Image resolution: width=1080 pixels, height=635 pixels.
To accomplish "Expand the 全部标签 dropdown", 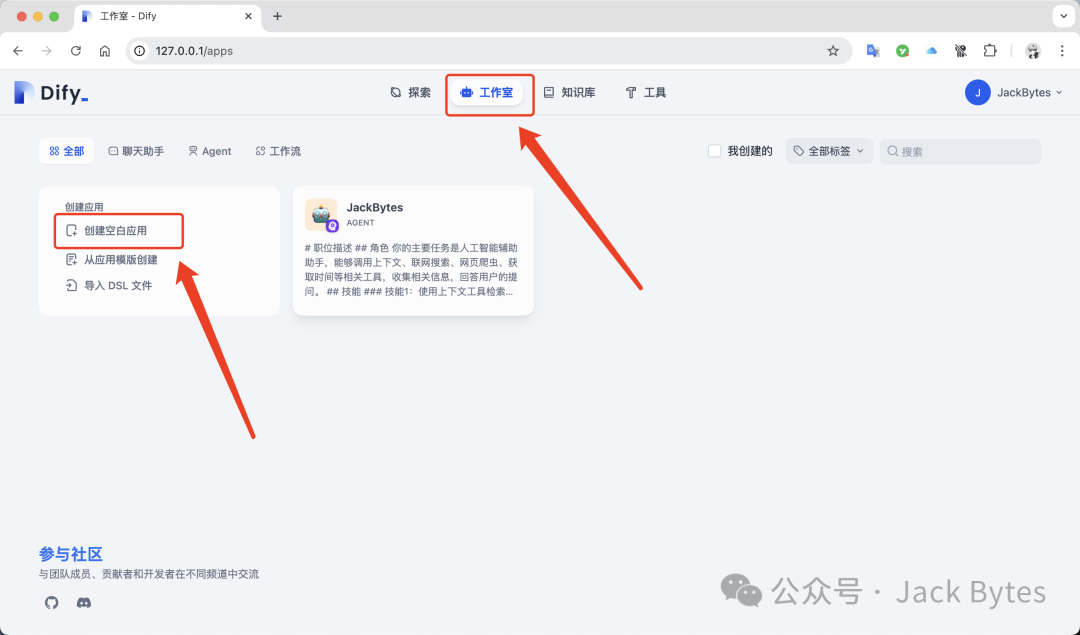I will (829, 151).
